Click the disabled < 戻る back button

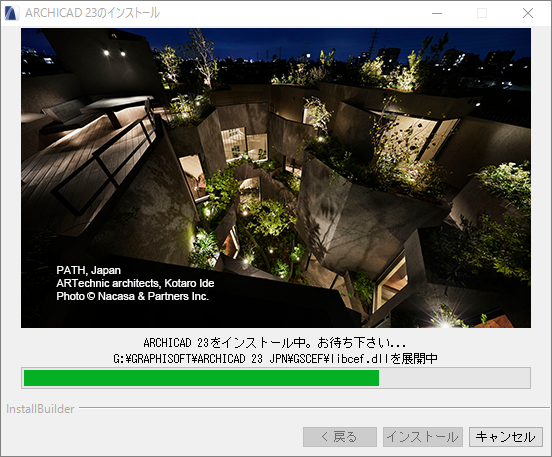click(x=340, y=437)
